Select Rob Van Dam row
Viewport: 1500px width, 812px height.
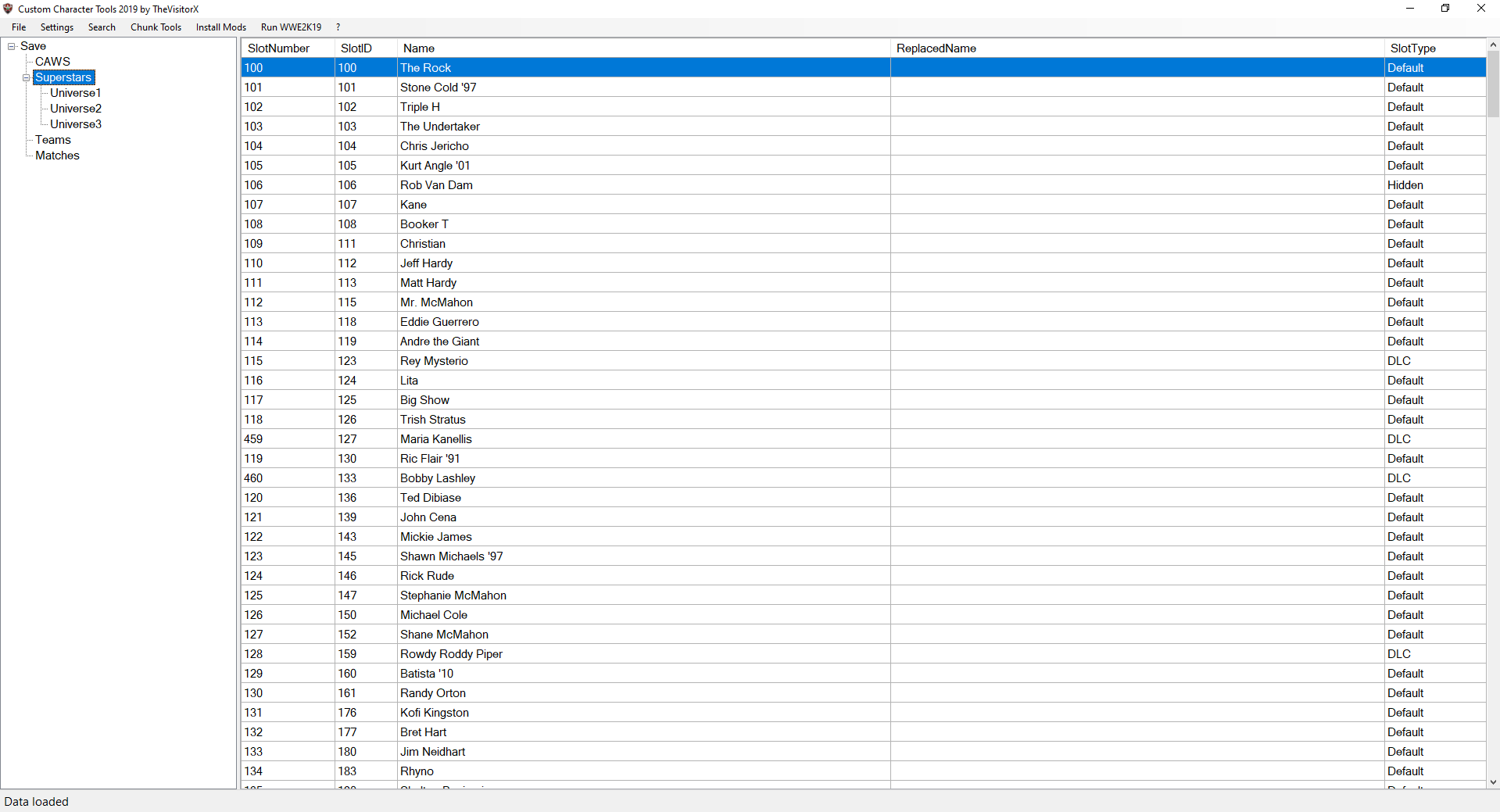tap(863, 185)
